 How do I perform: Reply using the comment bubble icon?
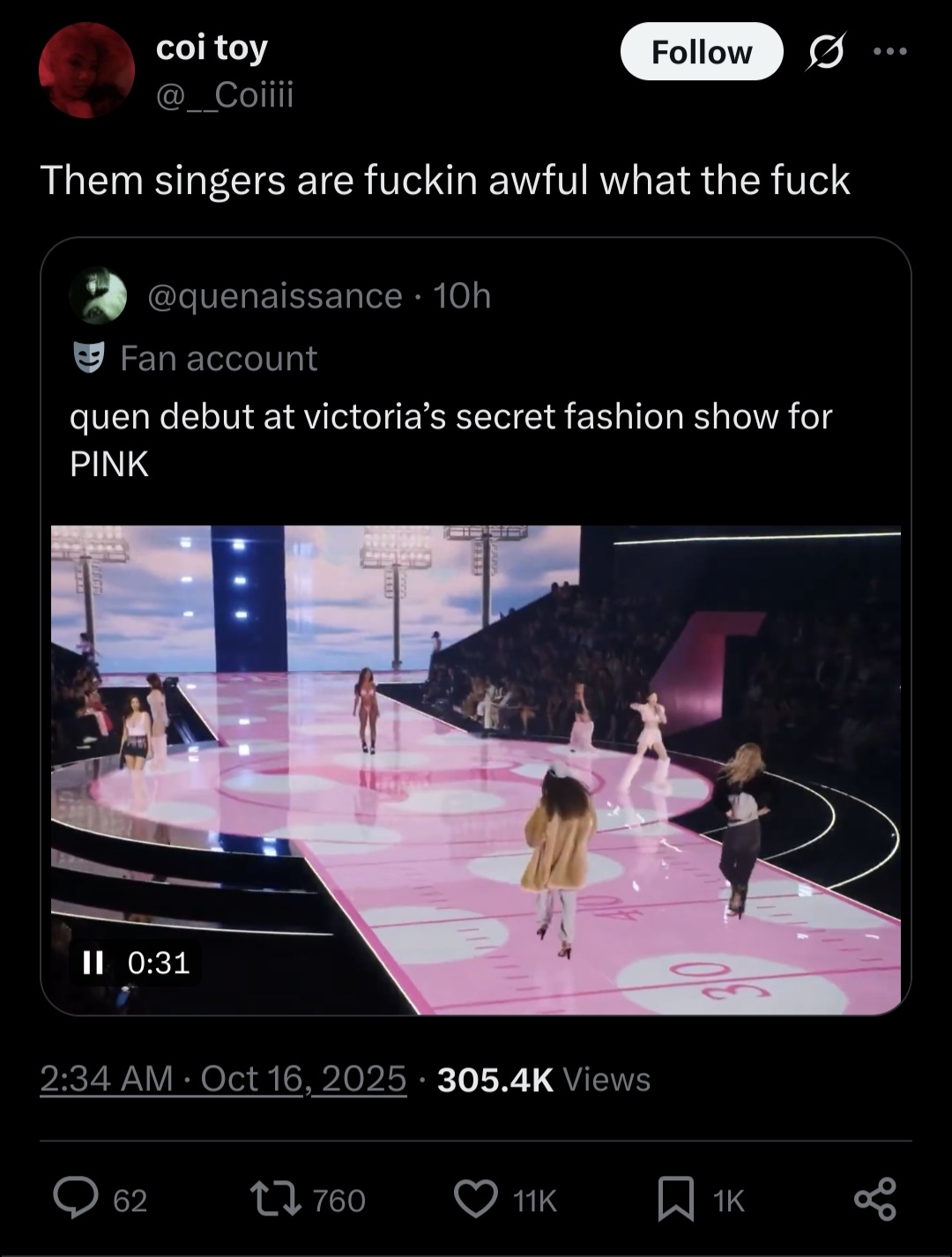click(x=77, y=1199)
